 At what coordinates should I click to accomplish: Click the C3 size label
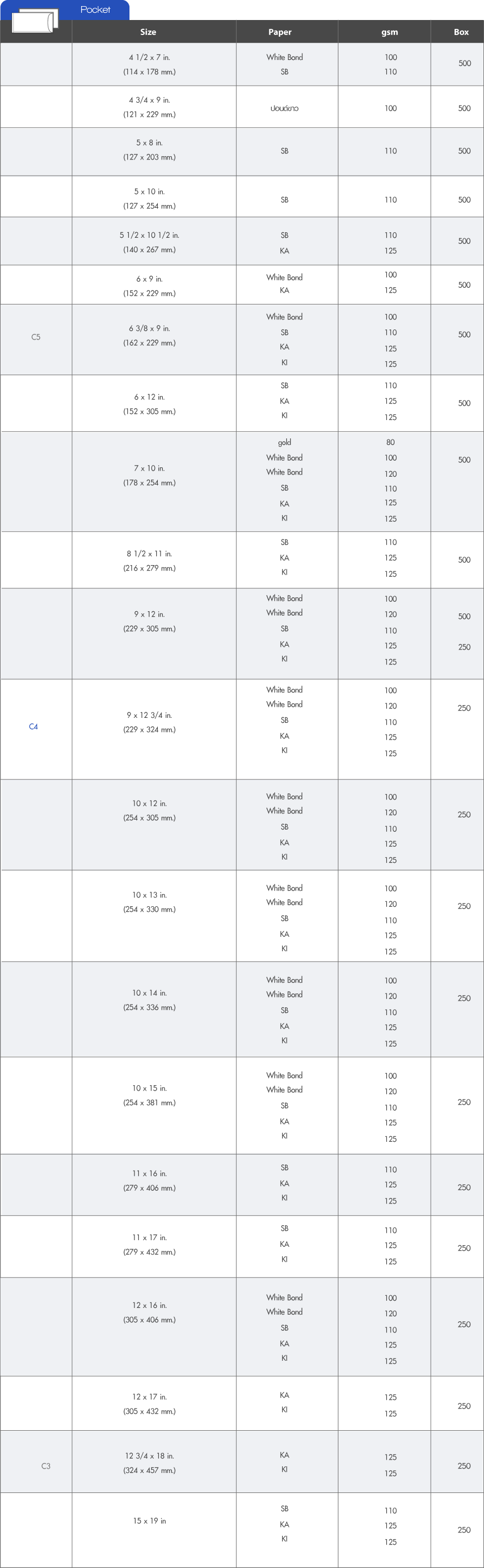46,1466
